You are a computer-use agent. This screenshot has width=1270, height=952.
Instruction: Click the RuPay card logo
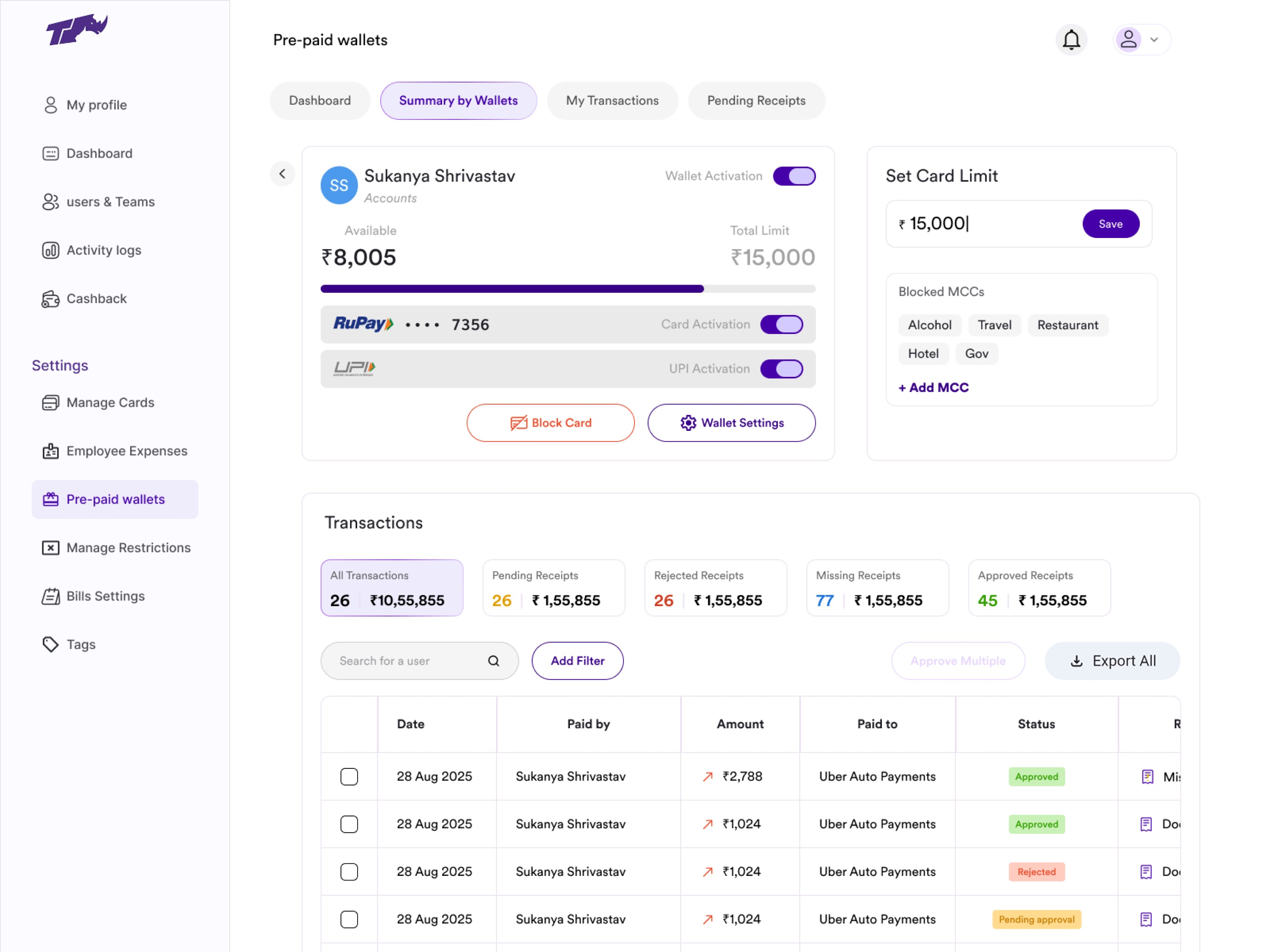click(364, 324)
